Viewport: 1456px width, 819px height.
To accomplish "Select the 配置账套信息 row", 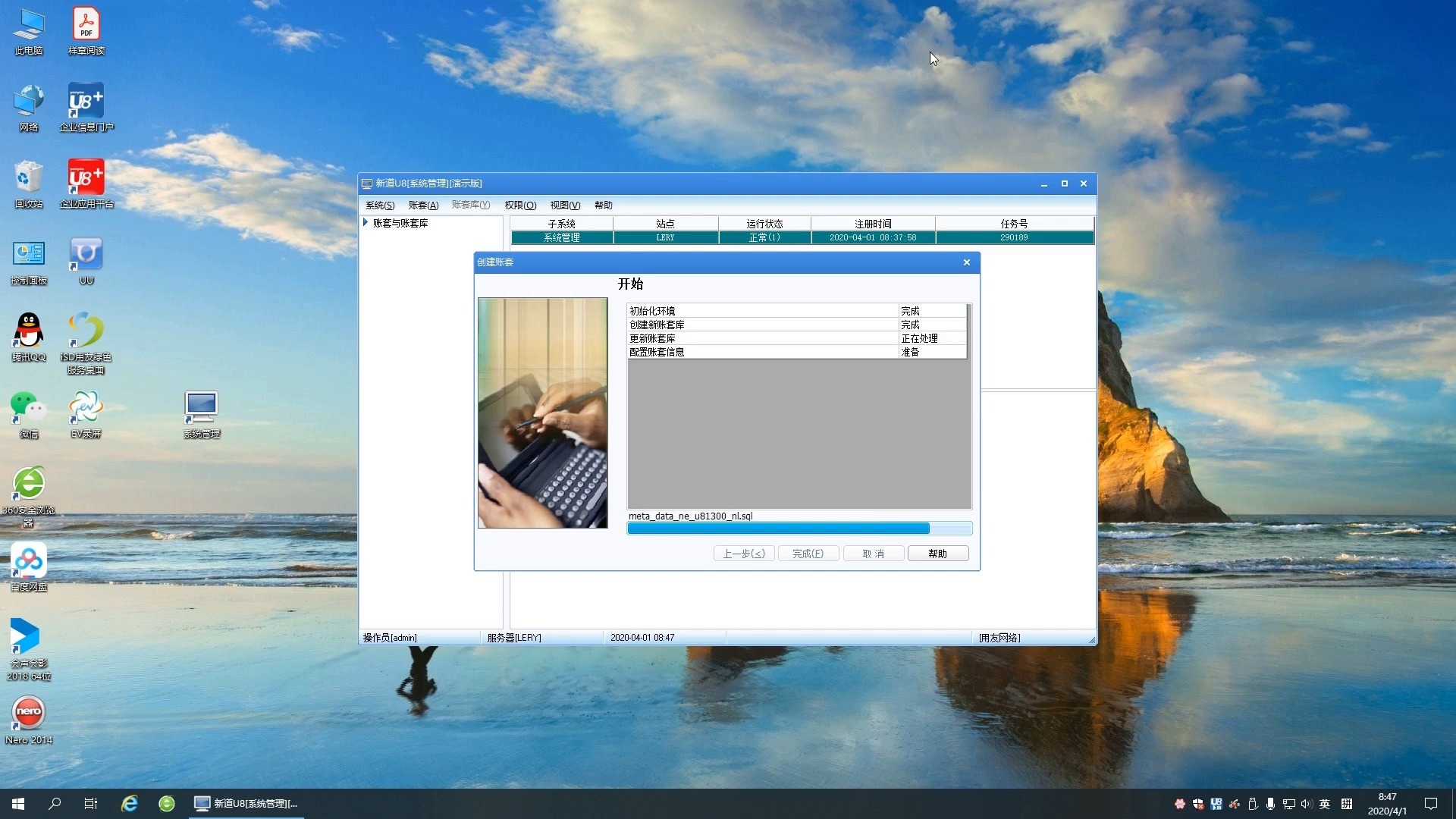I will (797, 352).
